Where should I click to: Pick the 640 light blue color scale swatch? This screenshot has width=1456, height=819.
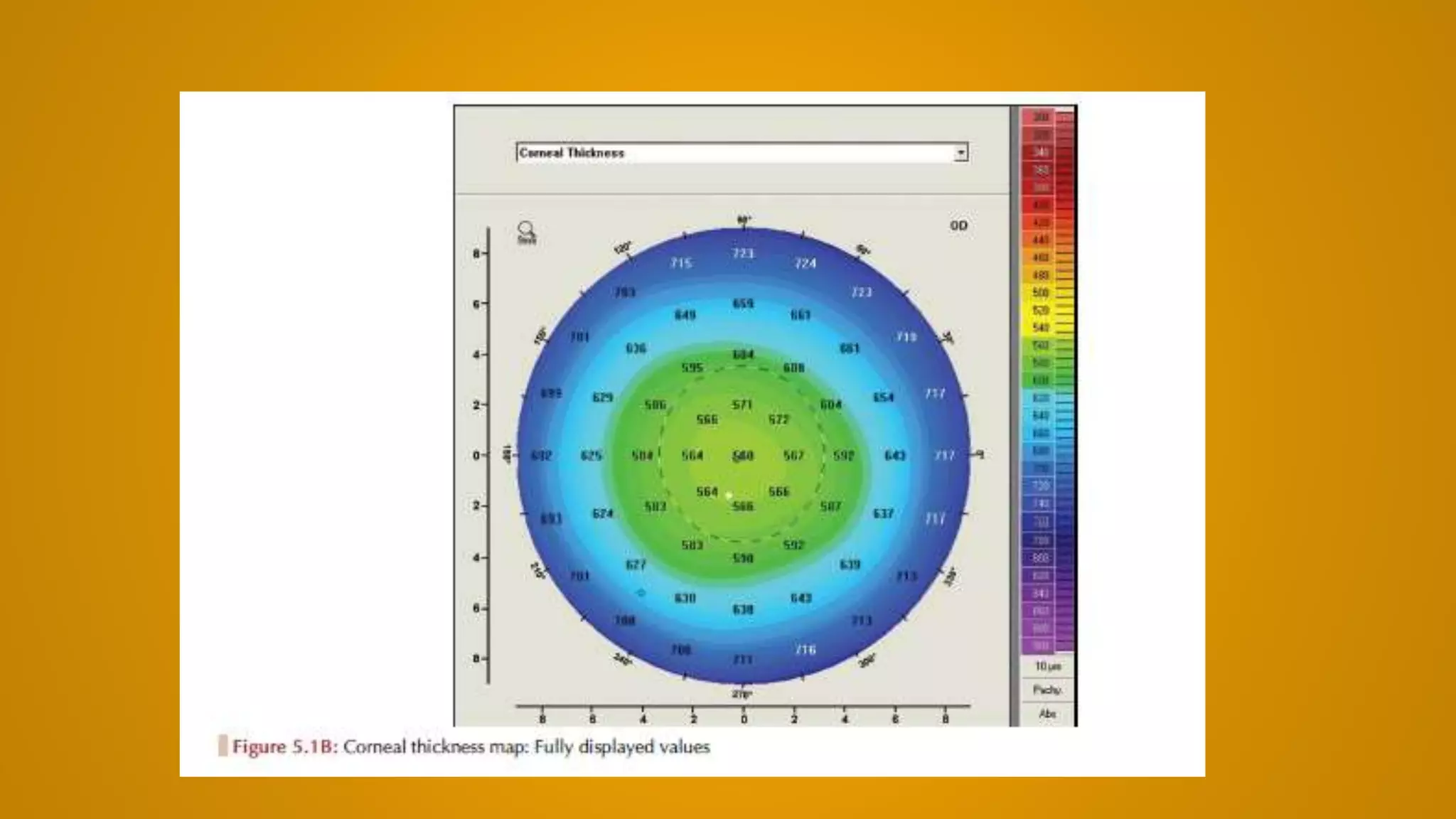[1040, 416]
